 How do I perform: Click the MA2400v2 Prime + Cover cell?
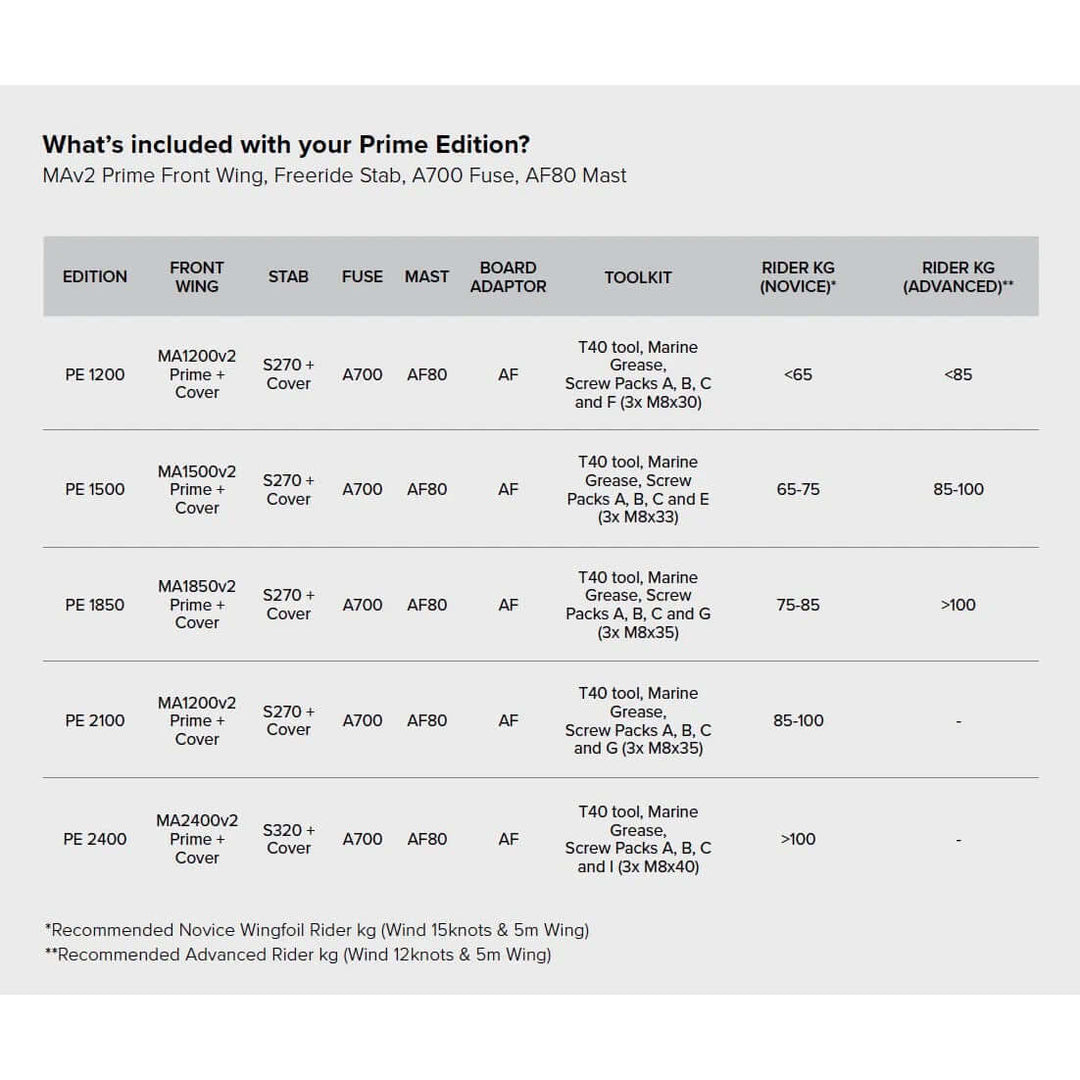(x=197, y=839)
